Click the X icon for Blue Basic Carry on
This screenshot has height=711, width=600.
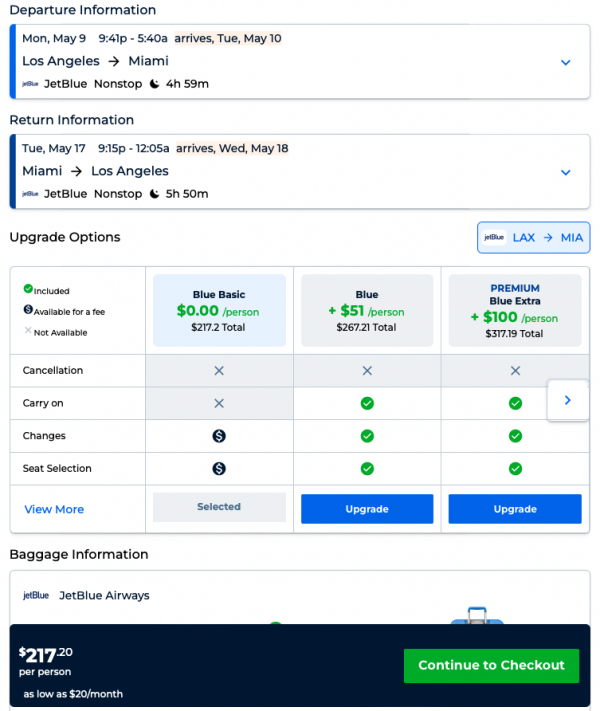(219, 403)
